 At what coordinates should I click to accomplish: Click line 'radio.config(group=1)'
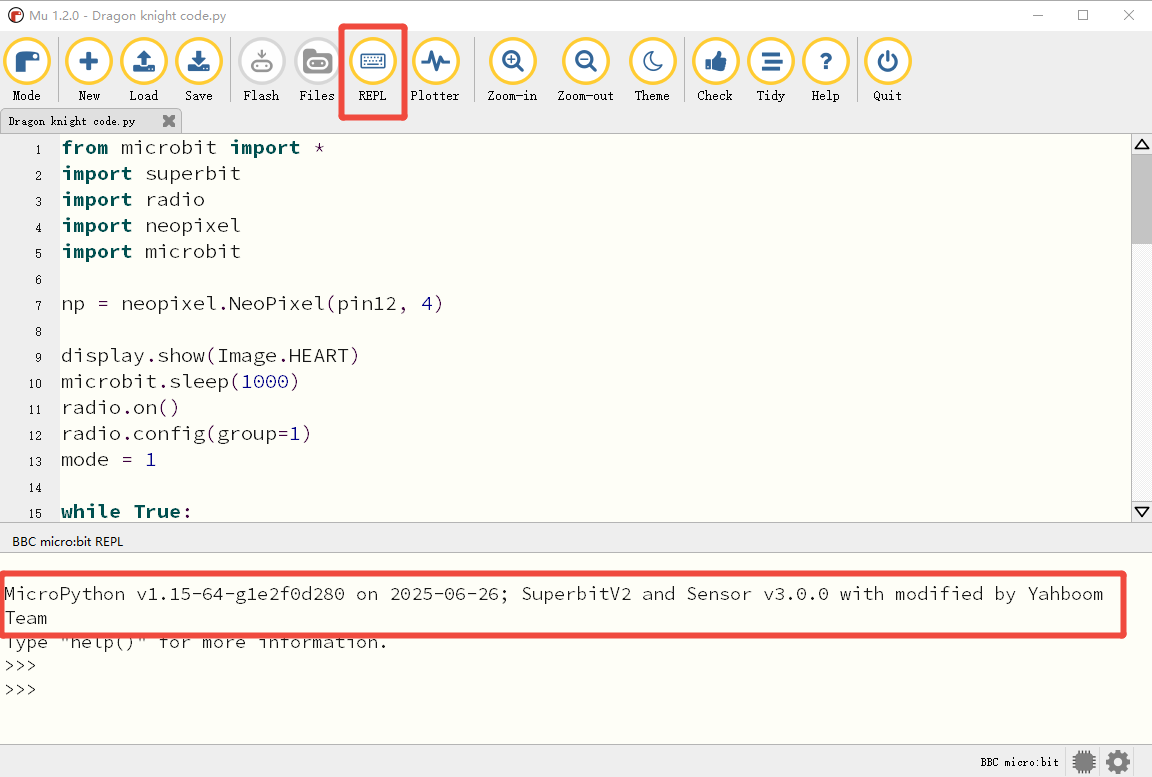point(187,434)
